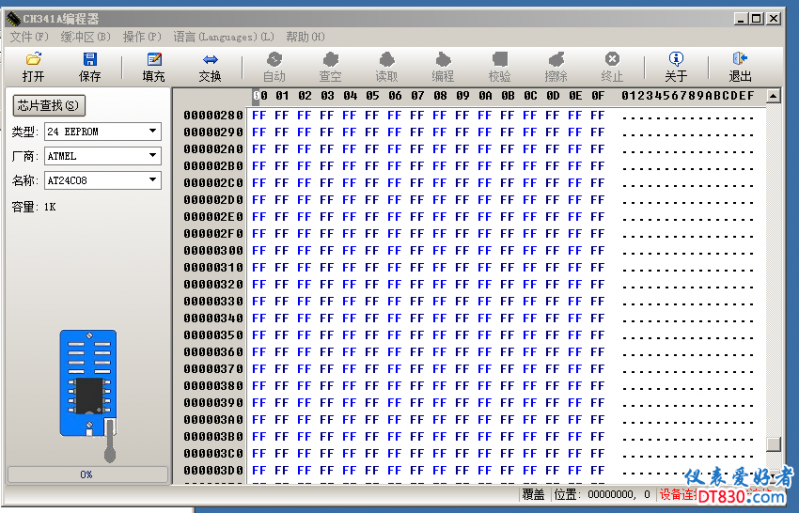Open the Language (语言) menu

tap(224, 37)
